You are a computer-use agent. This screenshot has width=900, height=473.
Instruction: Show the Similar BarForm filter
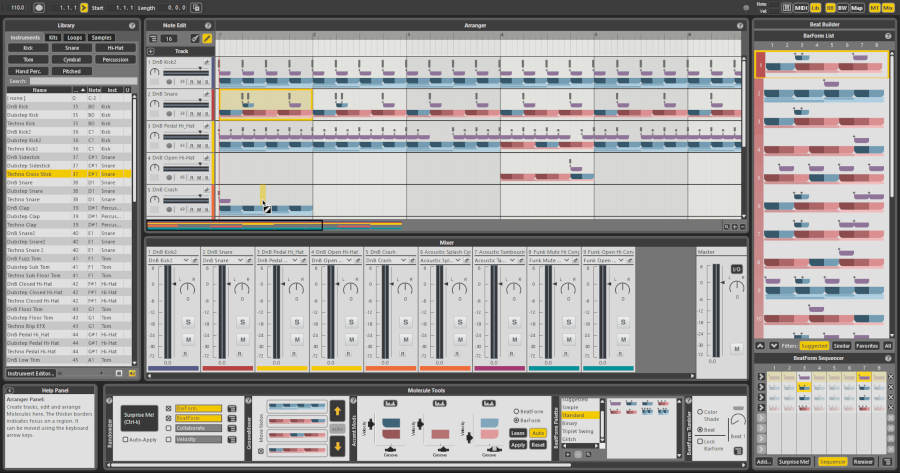[x=841, y=346]
